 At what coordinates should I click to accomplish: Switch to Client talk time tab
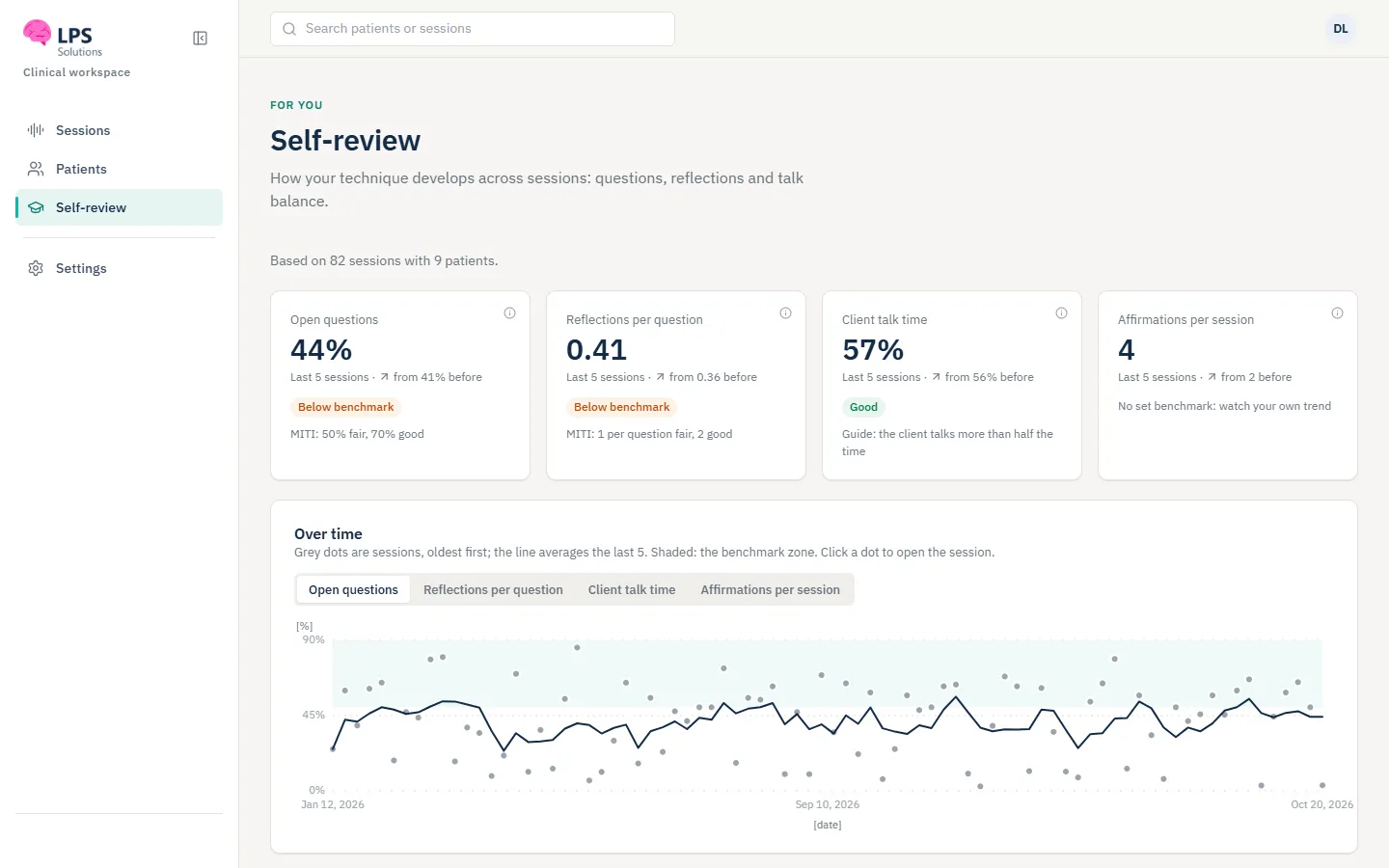(632, 590)
